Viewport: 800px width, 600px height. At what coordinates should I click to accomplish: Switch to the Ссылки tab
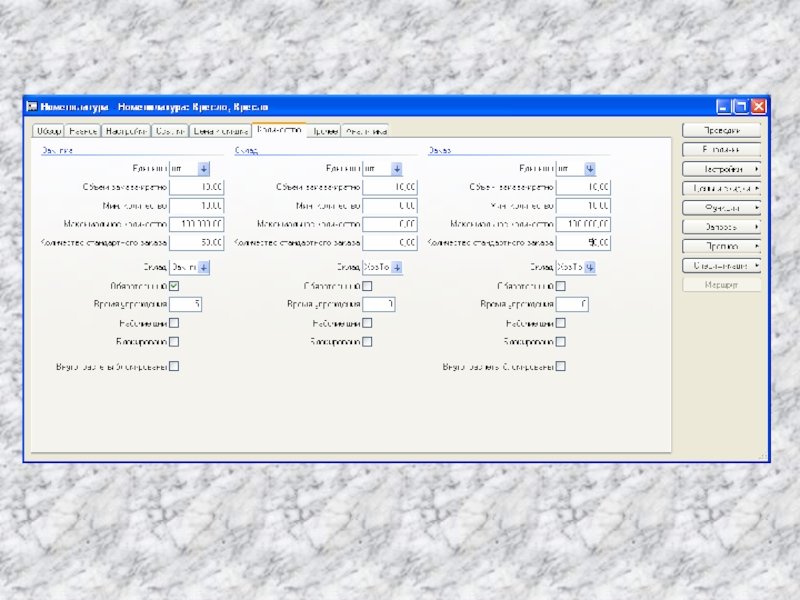170,131
